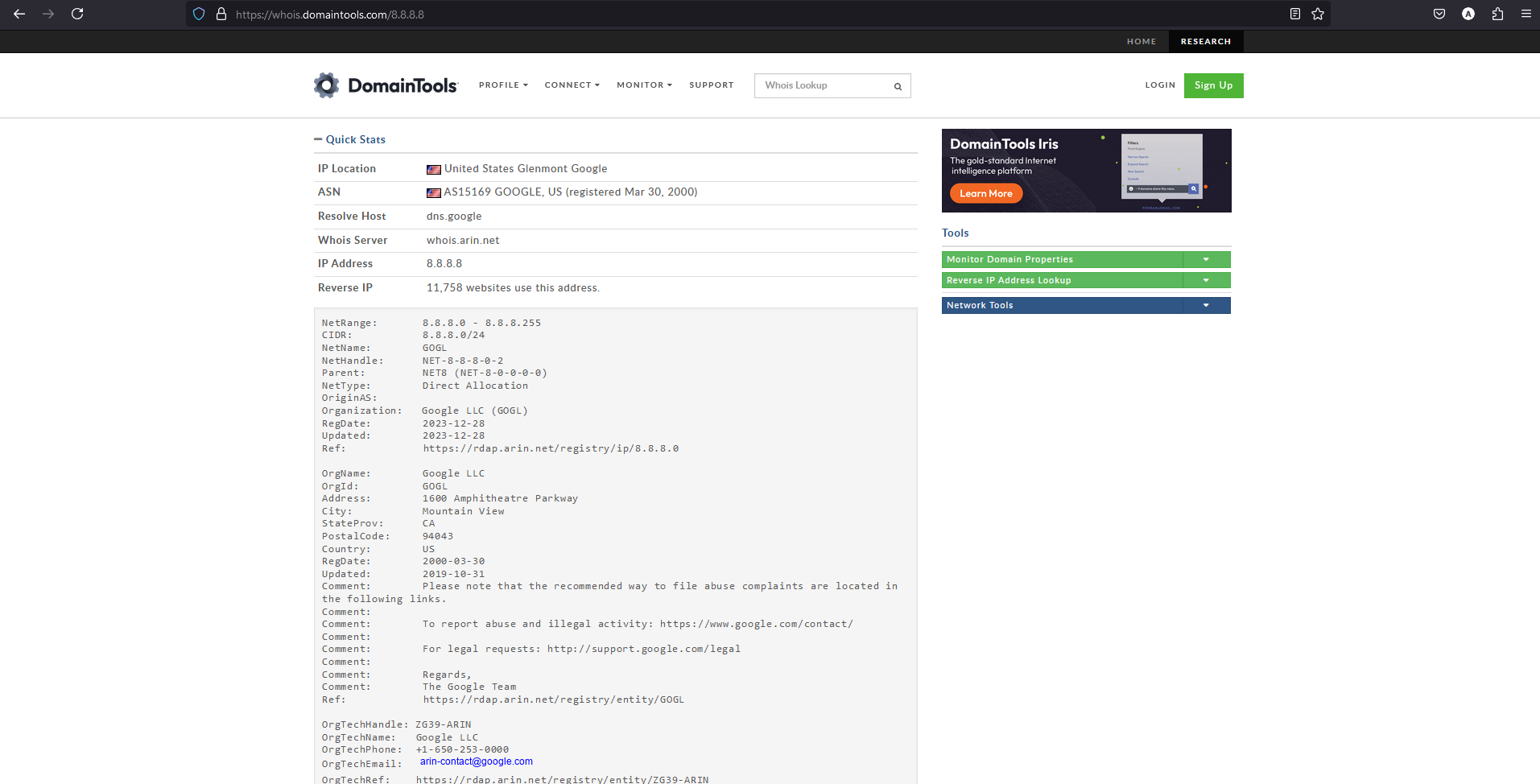Click Learn More on the Iris banner

click(x=985, y=193)
